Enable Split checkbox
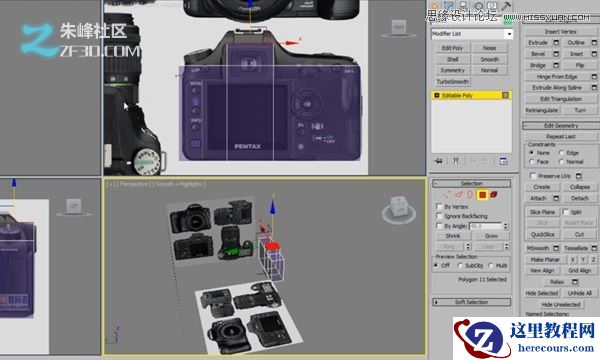The height and width of the screenshot is (360, 600). click(566, 212)
